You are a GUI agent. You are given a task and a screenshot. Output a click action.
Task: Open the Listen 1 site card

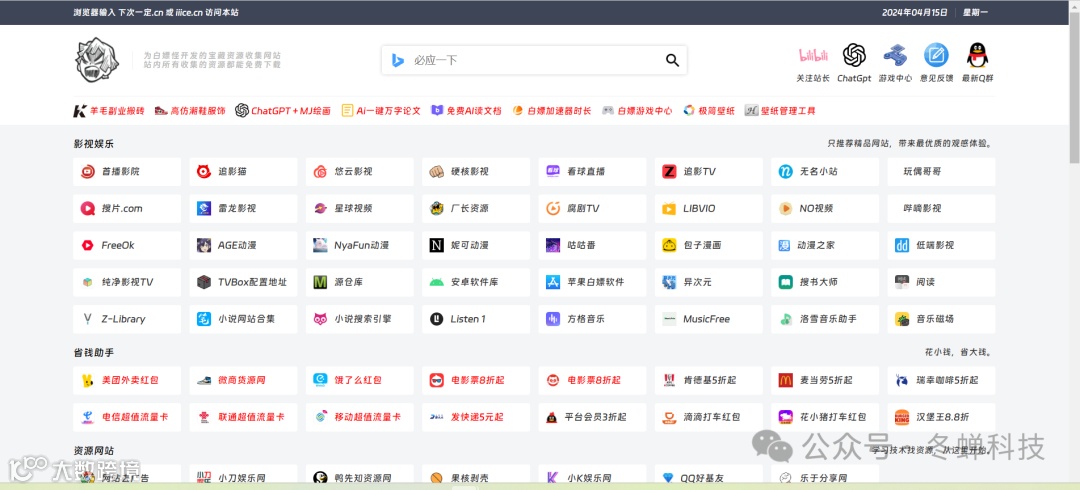[x=476, y=319]
